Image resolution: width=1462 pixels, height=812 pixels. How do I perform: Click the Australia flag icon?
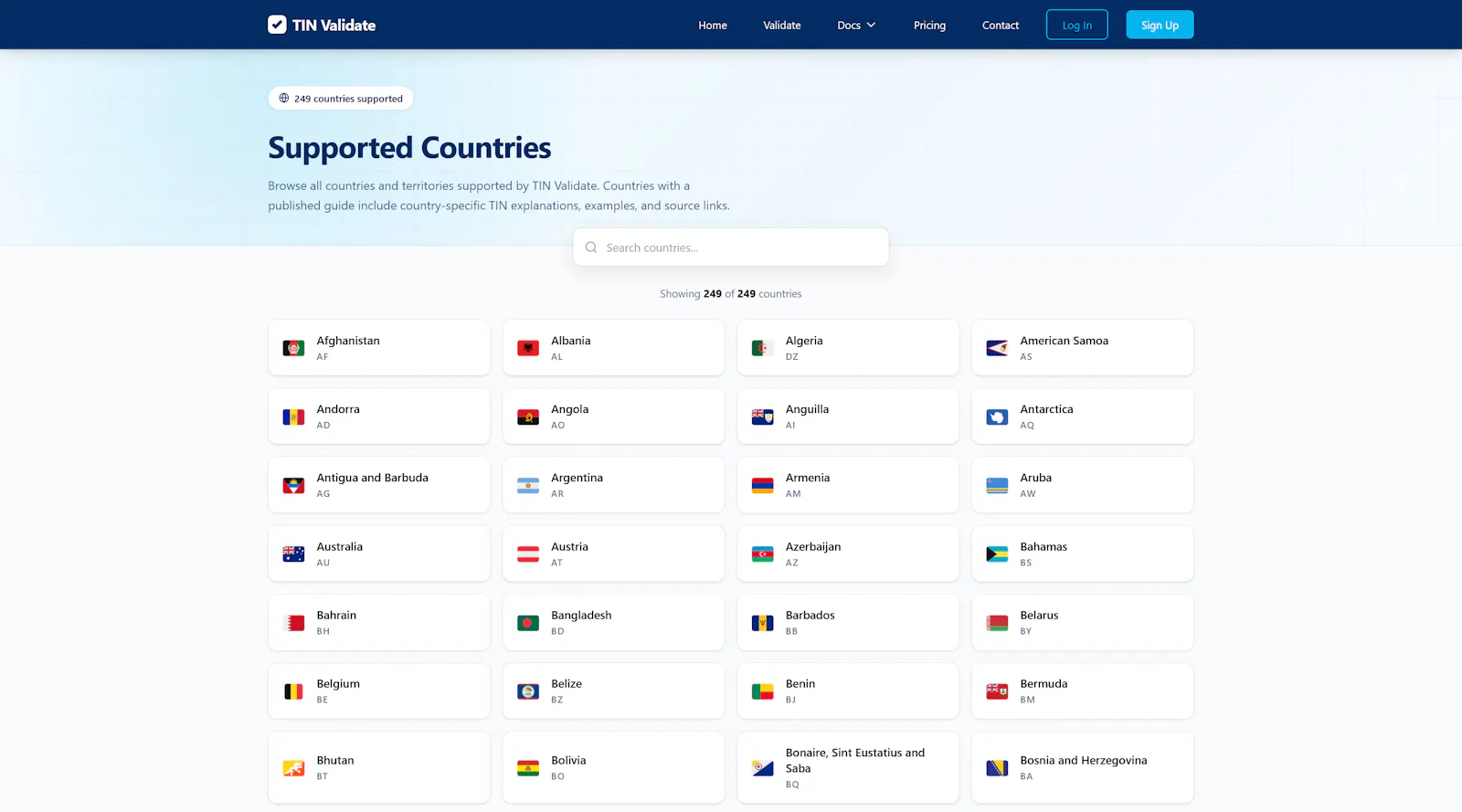pos(293,554)
